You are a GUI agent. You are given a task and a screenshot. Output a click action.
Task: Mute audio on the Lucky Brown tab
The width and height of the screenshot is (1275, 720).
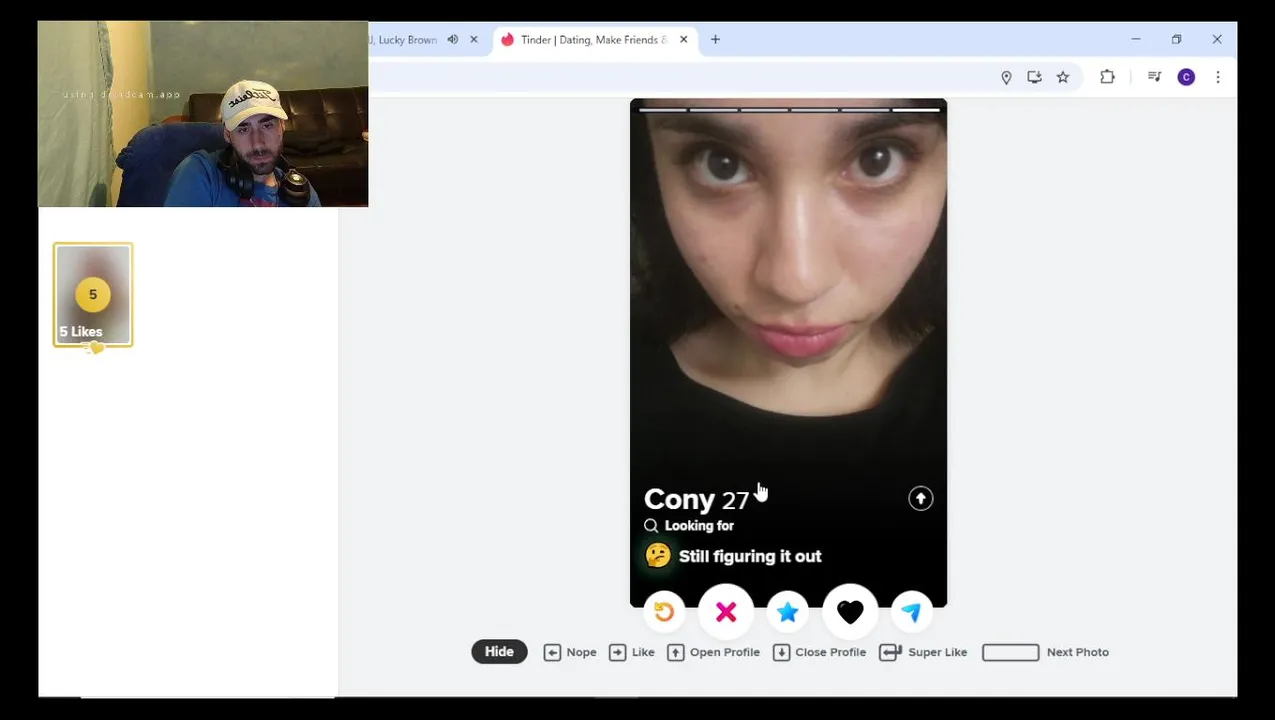coord(452,40)
